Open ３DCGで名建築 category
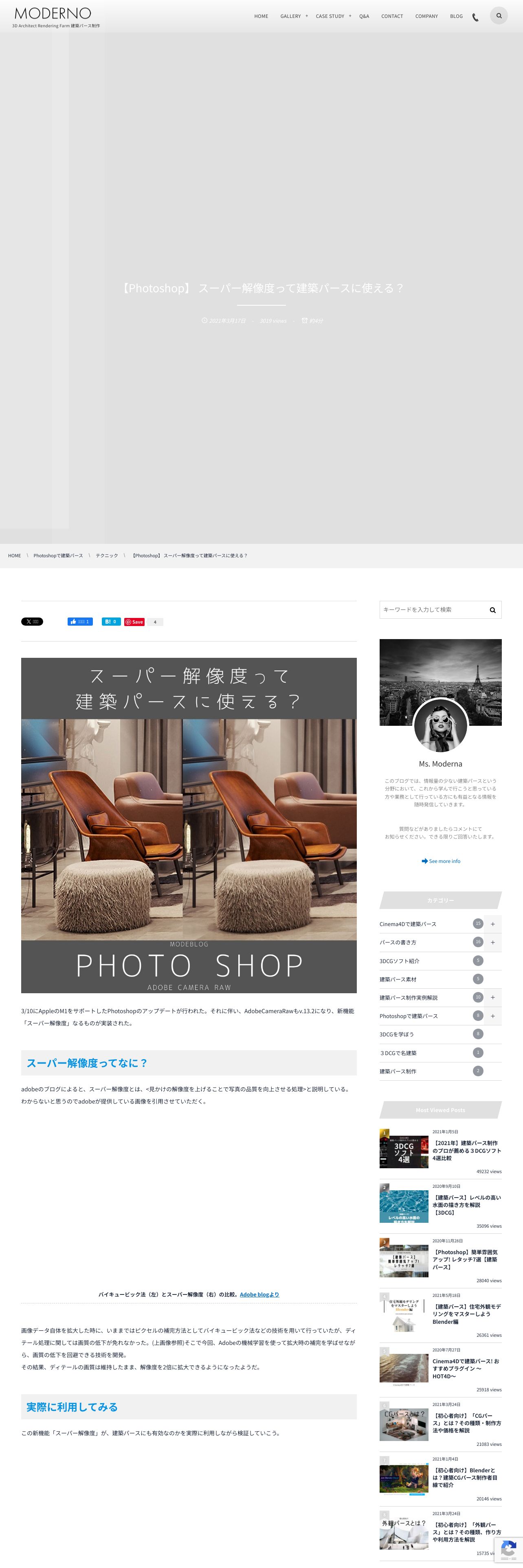This screenshot has width=523, height=1568. coord(398,1053)
